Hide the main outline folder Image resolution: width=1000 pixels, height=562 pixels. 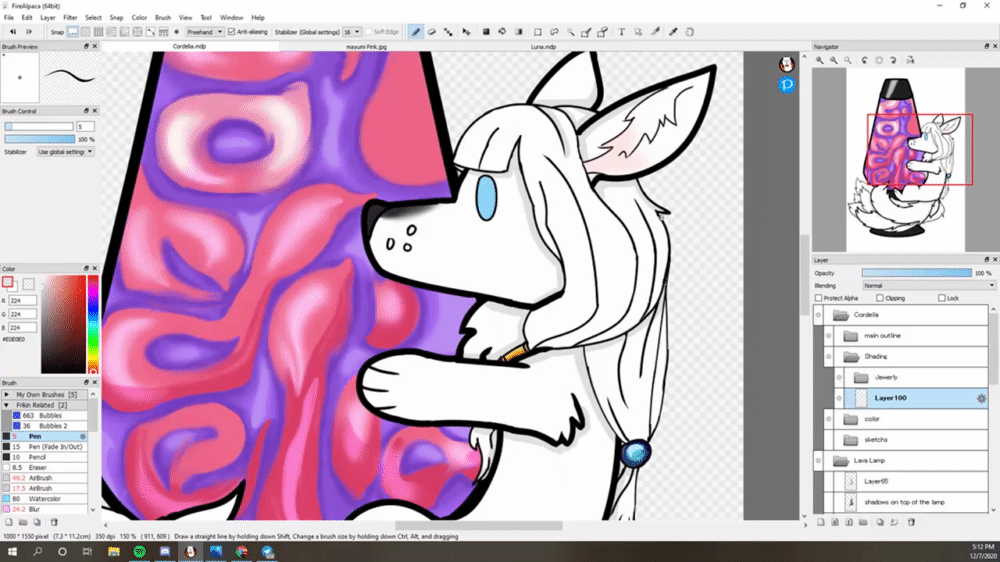point(828,336)
